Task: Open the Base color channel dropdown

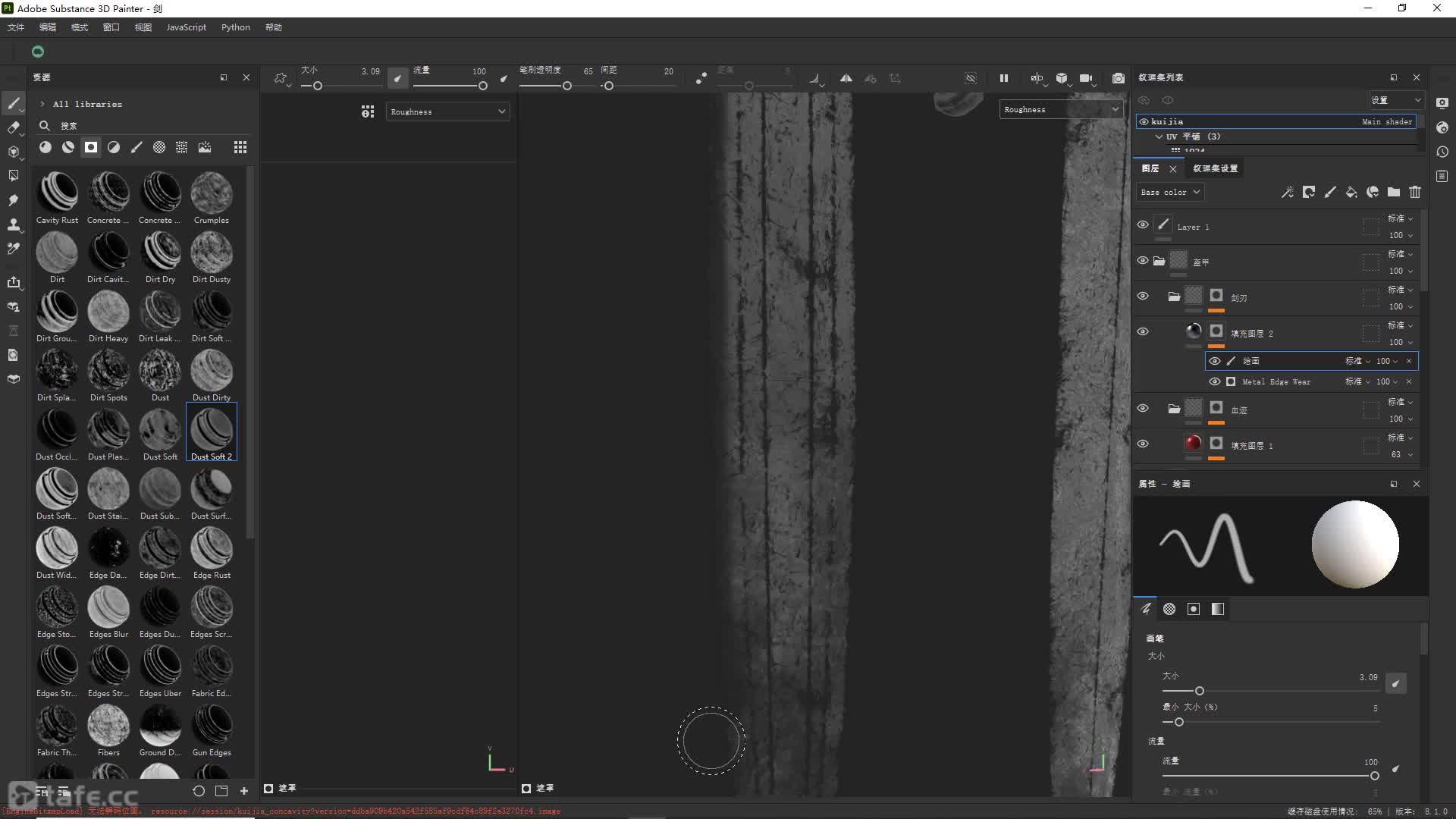Action: coord(1170,192)
